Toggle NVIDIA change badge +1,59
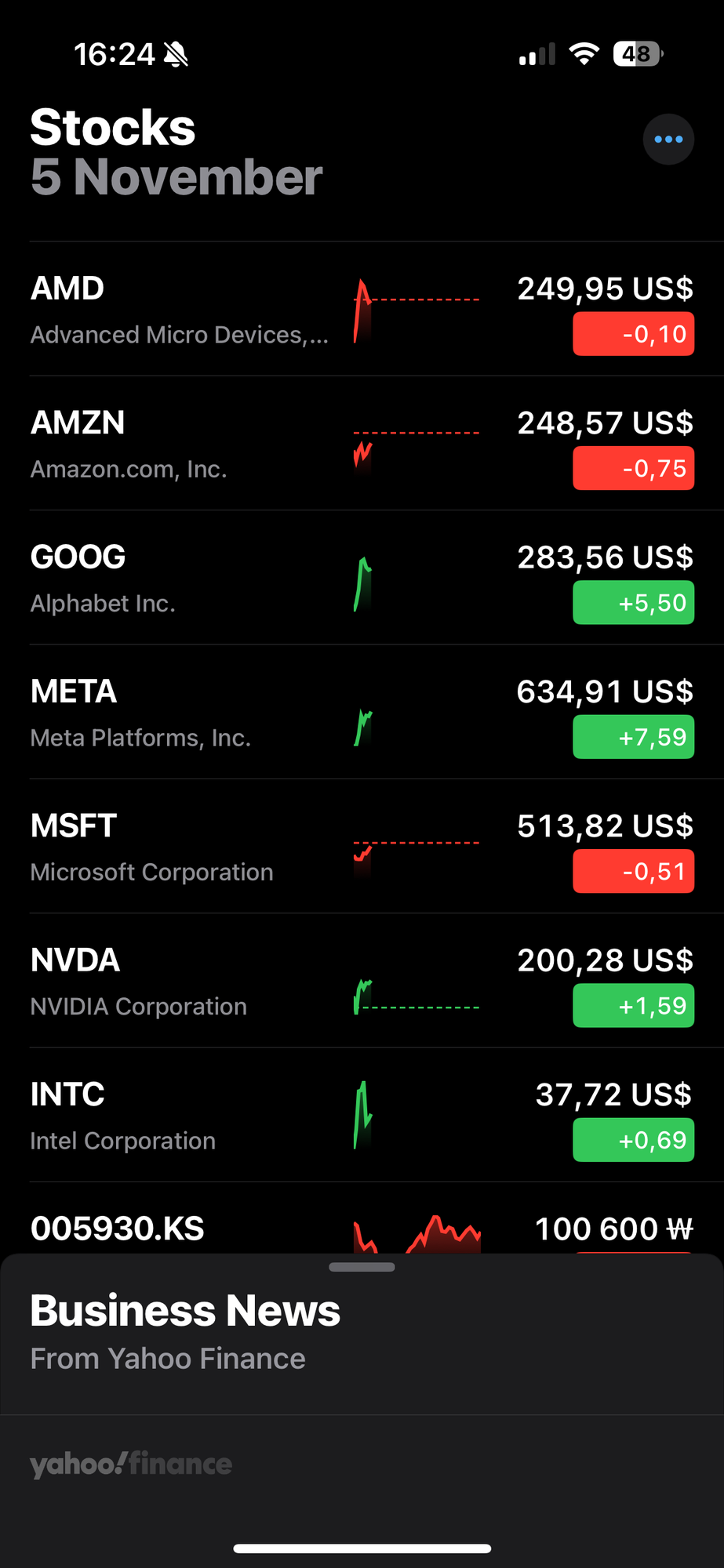Image resolution: width=724 pixels, height=1568 pixels. (x=633, y=1005)
